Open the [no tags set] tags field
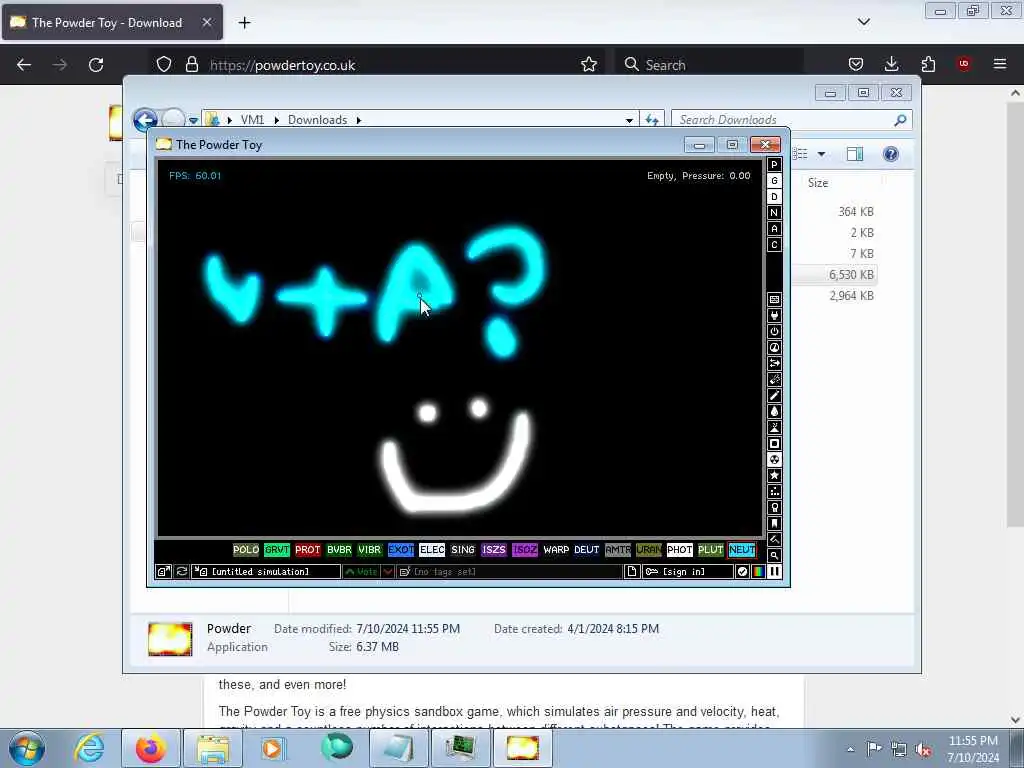This screenshot has height=768, width=1024. click(509, 571)
